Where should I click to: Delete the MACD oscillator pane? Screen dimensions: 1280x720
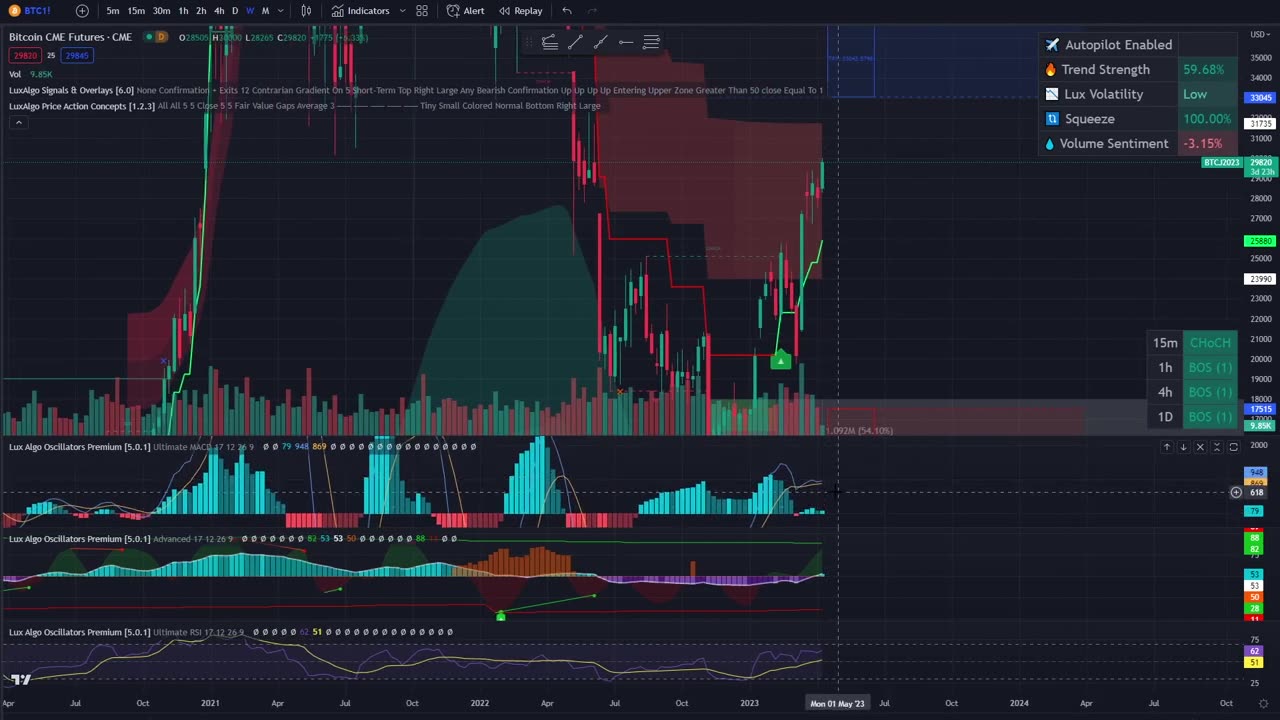coord(1200,447)
